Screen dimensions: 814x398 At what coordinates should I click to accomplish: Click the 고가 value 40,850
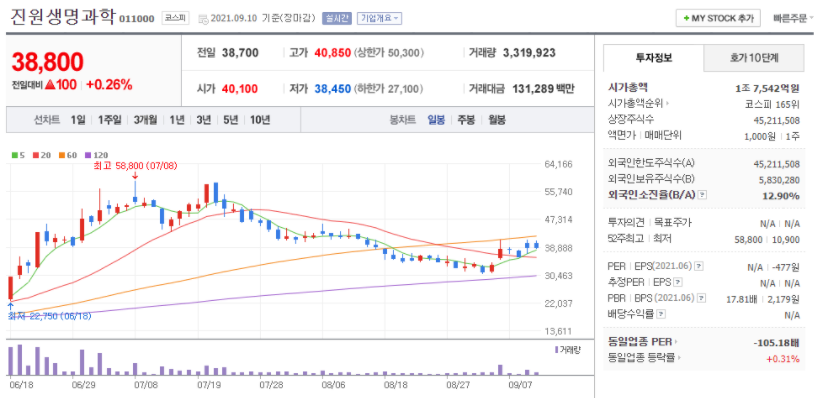[333, 52]
